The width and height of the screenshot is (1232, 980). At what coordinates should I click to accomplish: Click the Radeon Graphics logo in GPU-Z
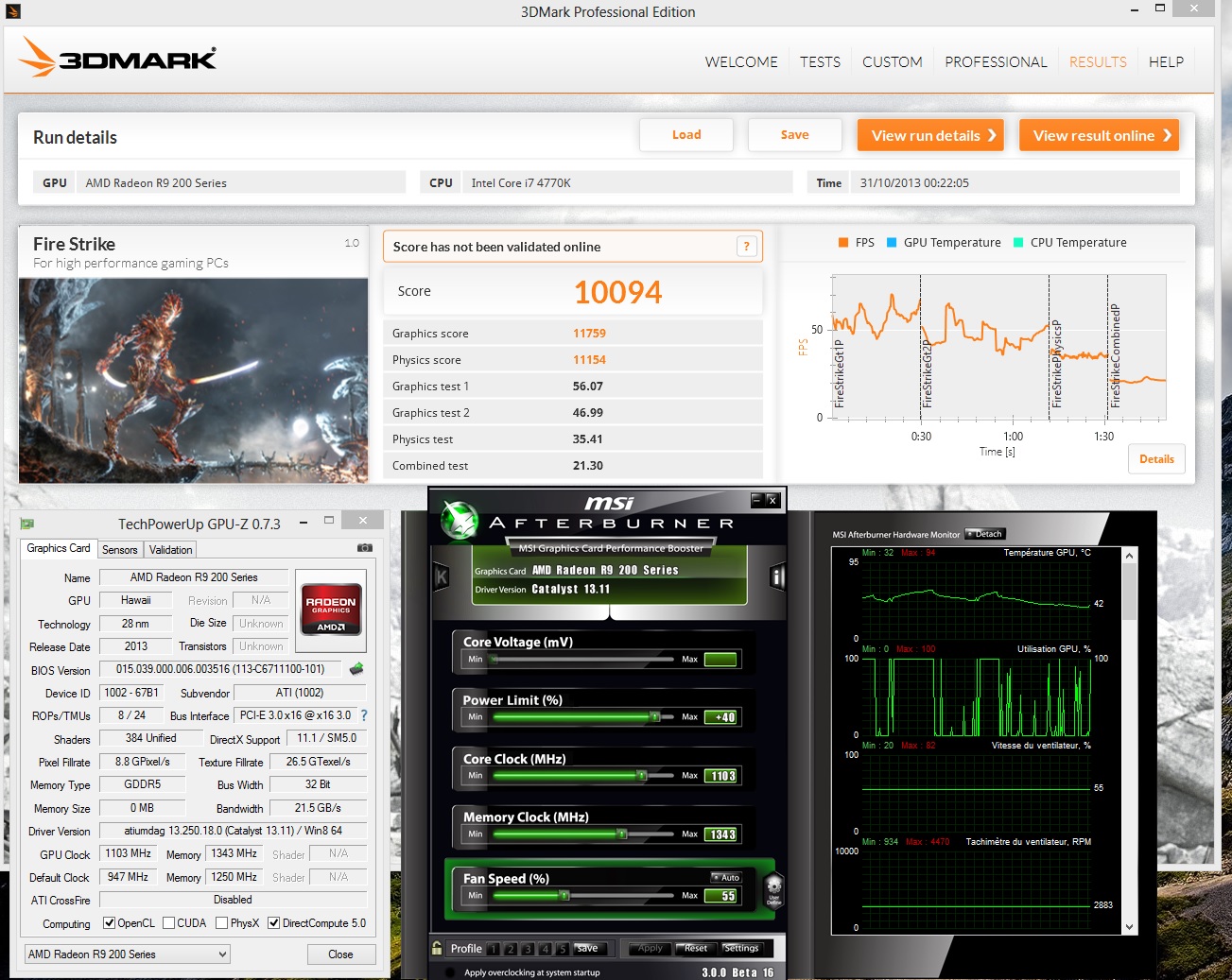tap(331, 609)
